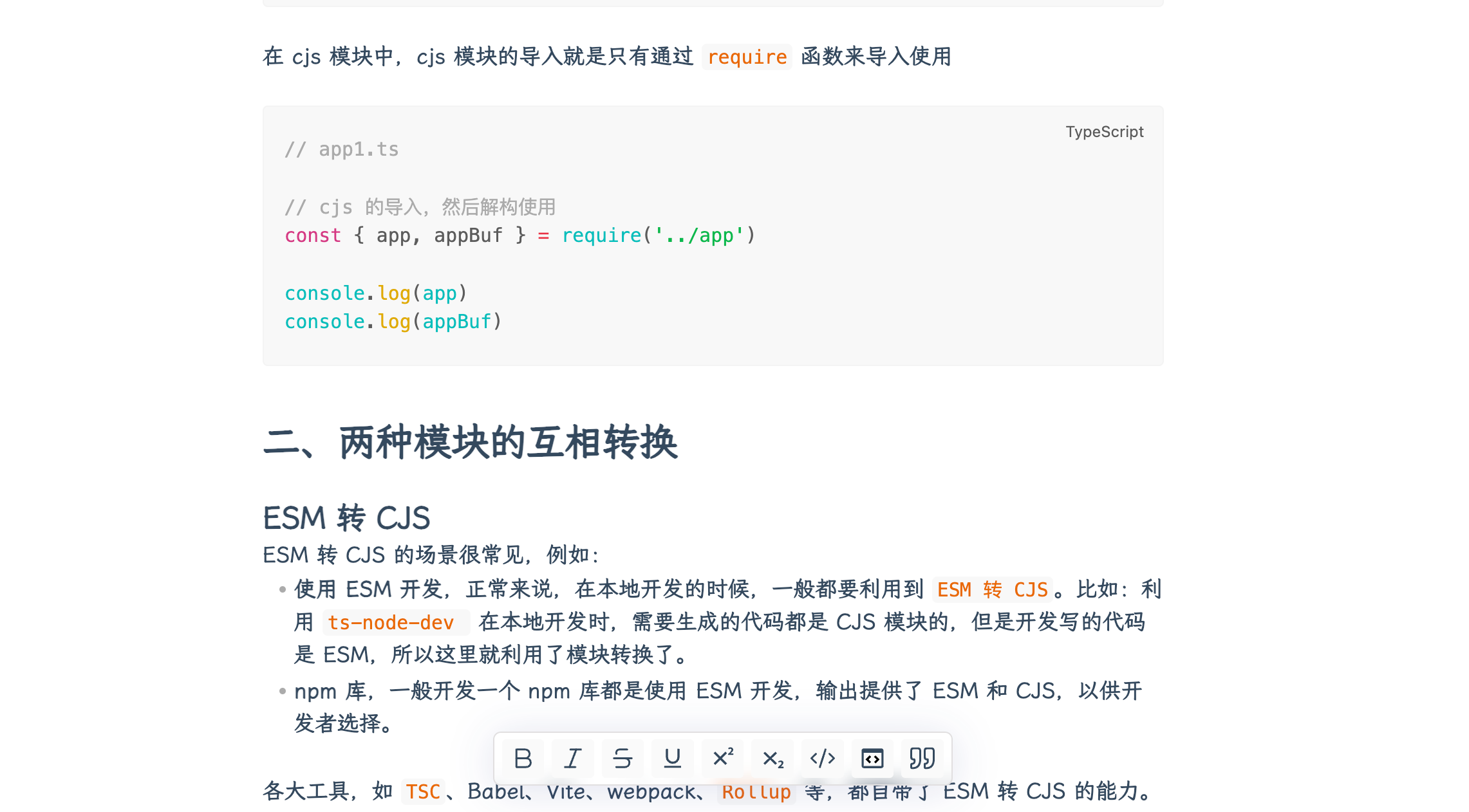Underline the selected text
The width and height of the screenshot is (1469, 812).
(x=673, y=759)
